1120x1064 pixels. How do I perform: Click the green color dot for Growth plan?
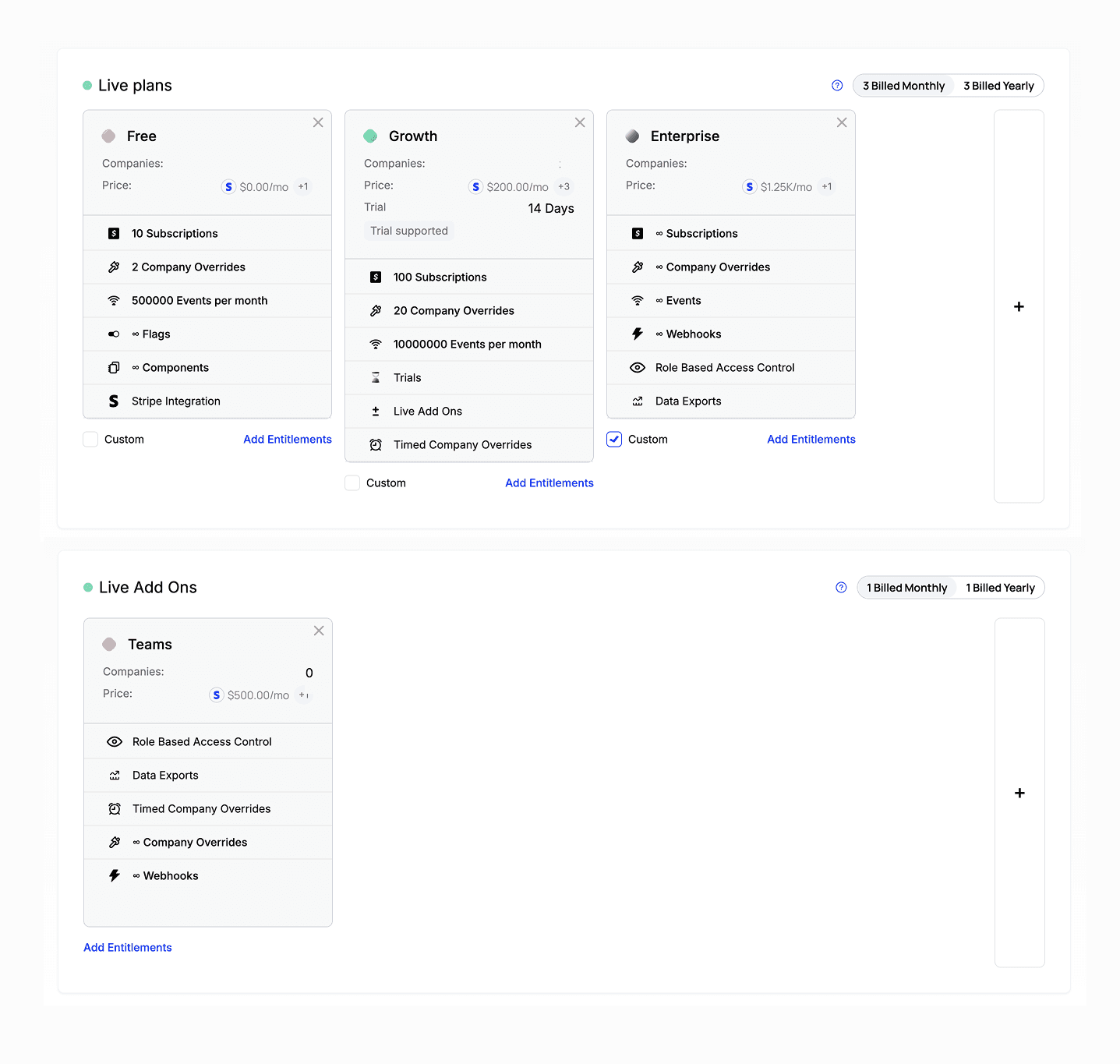(370, 136)
